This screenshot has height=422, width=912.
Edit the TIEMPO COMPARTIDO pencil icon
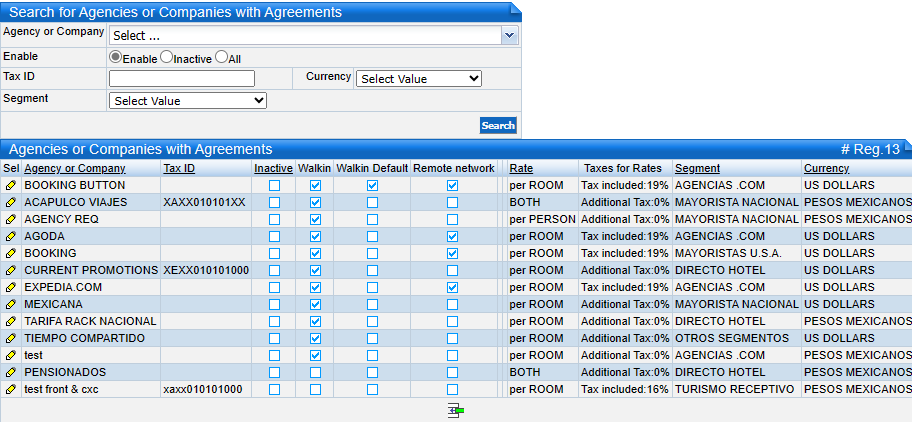pos(10,338)
